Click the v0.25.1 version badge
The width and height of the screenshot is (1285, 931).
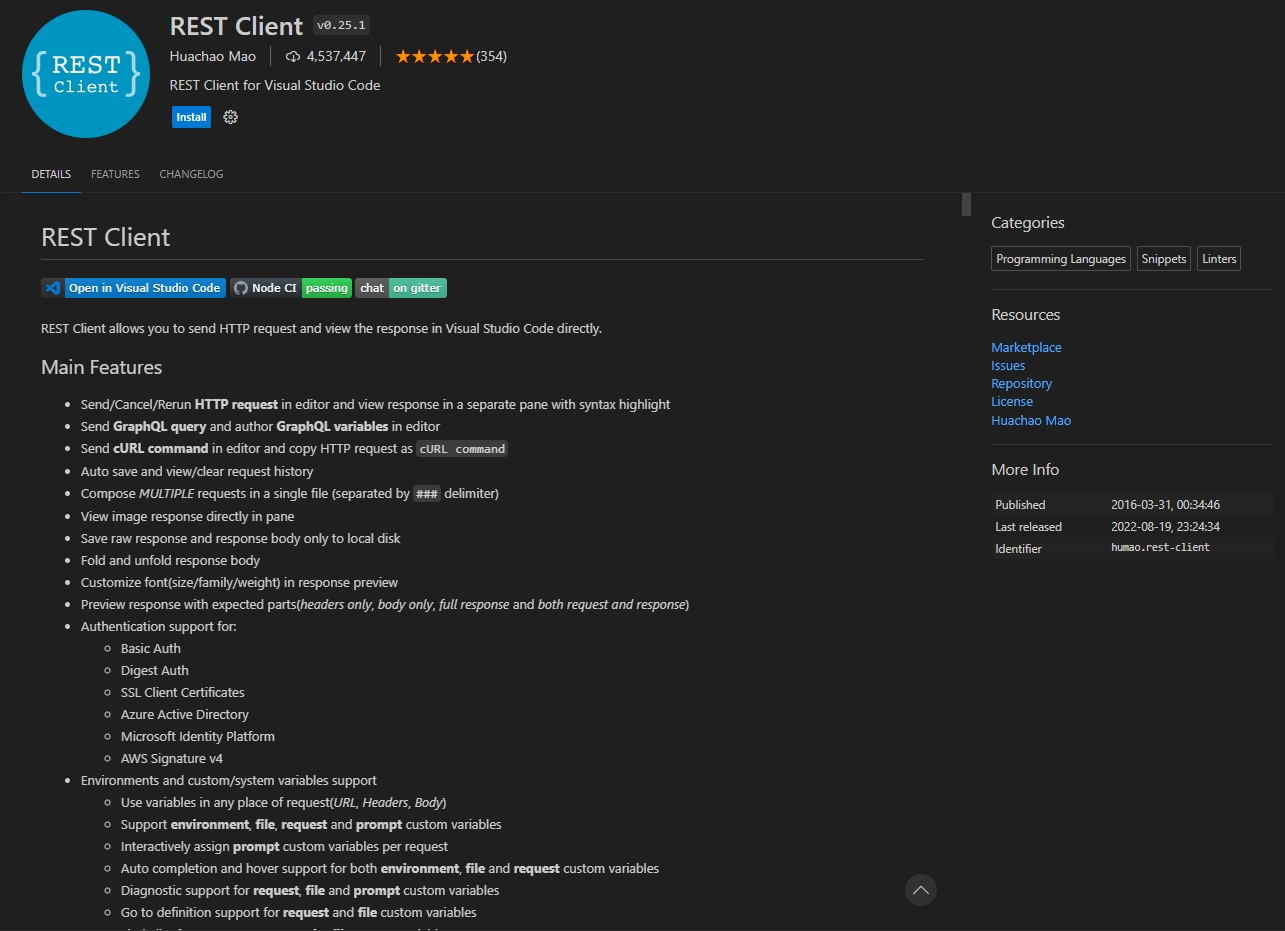[x=341, y=26]
